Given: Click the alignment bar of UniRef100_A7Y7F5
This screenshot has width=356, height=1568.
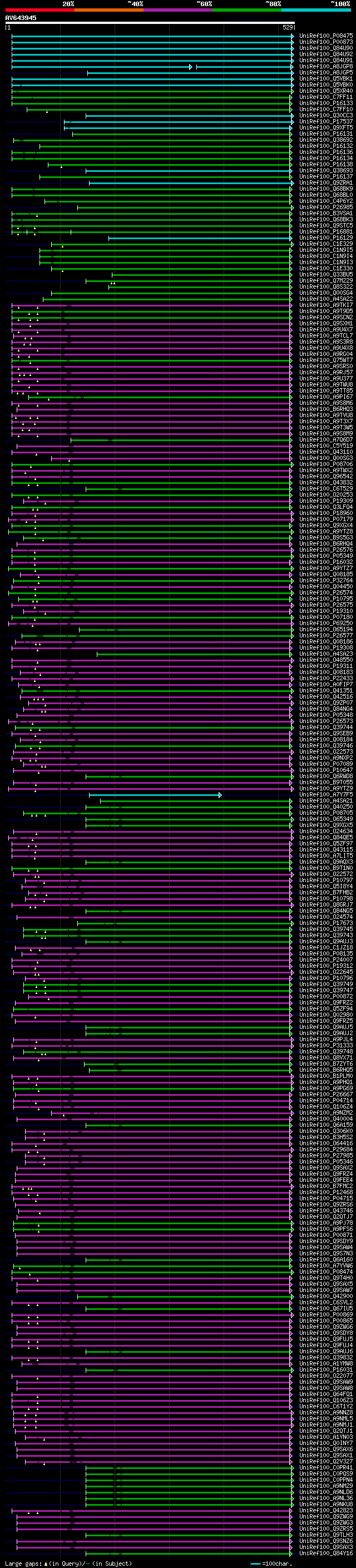Looking at the screenshot, I should click(x=155, y=795).
